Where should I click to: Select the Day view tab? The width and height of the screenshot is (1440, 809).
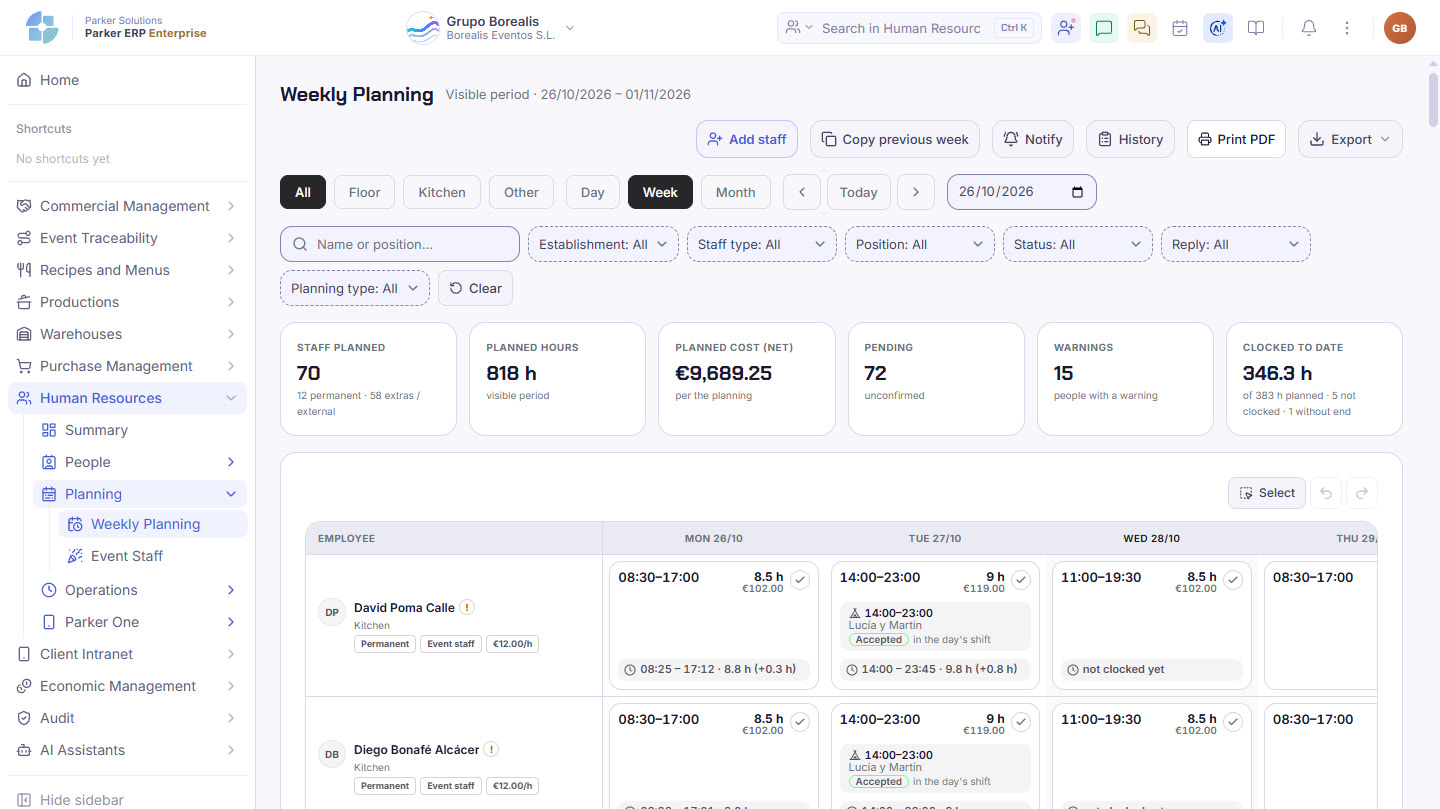pyautogui.click(x=593, y=192)
